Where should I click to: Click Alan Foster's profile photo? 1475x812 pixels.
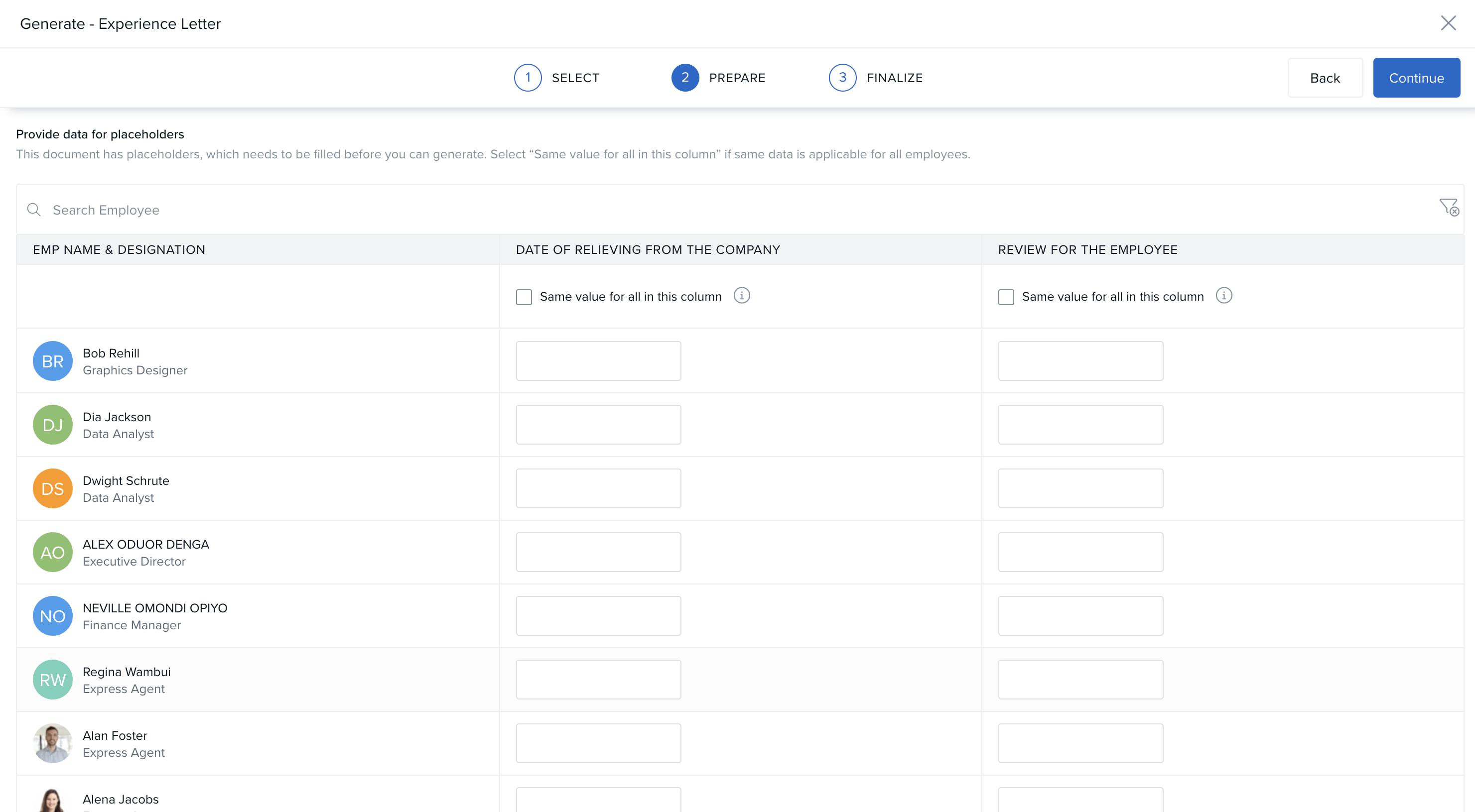pos(53,743)
